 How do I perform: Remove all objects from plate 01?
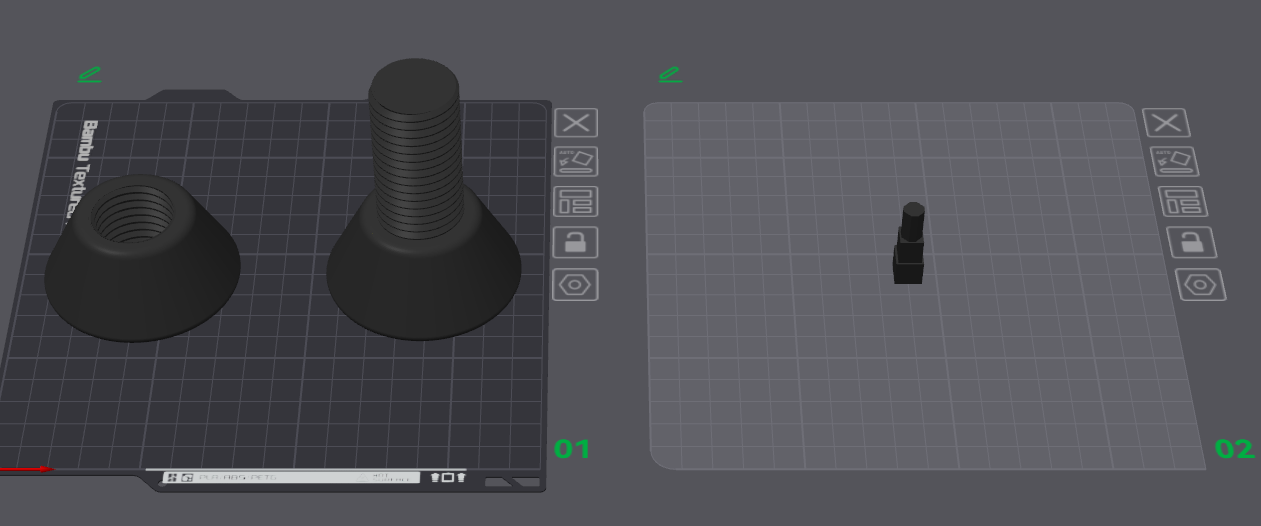576,123
